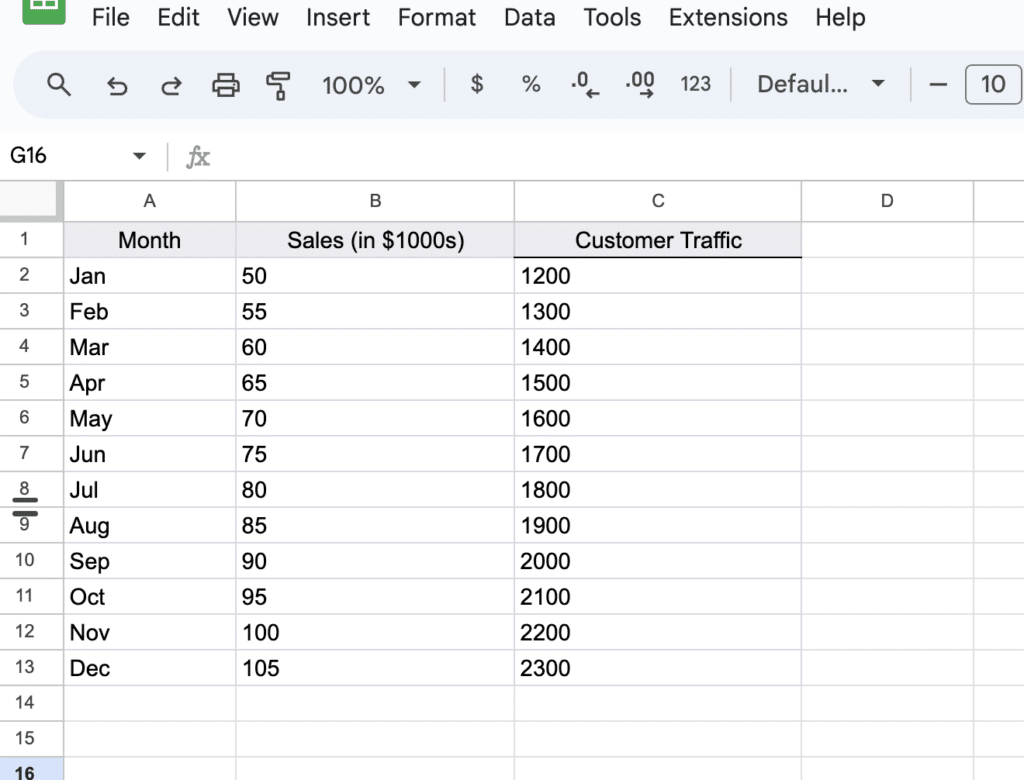The height and width of the screenshot is (780, 1024).
Task: Open more number formats 123 button
Action: pos(695,84)
